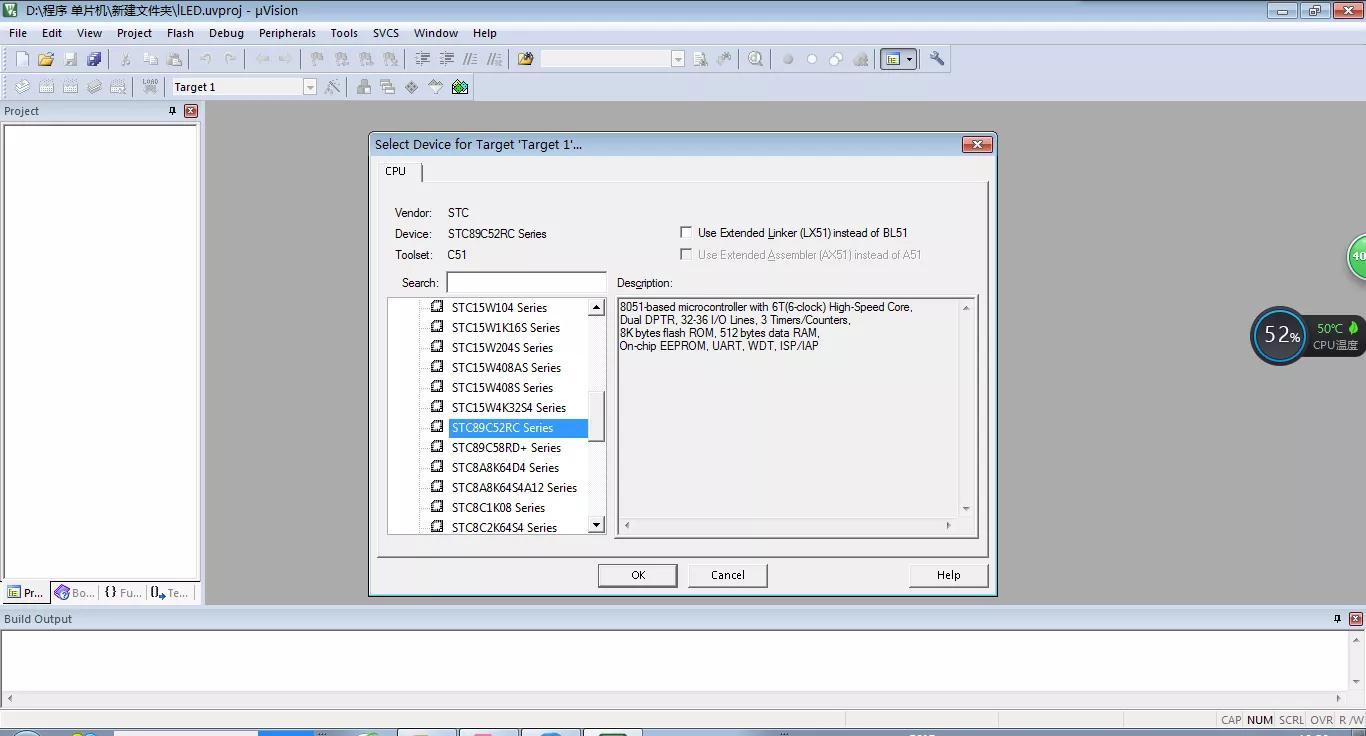
Task: Click the Manage Run-Time Environment diamond icon
Action: (411, 87)
